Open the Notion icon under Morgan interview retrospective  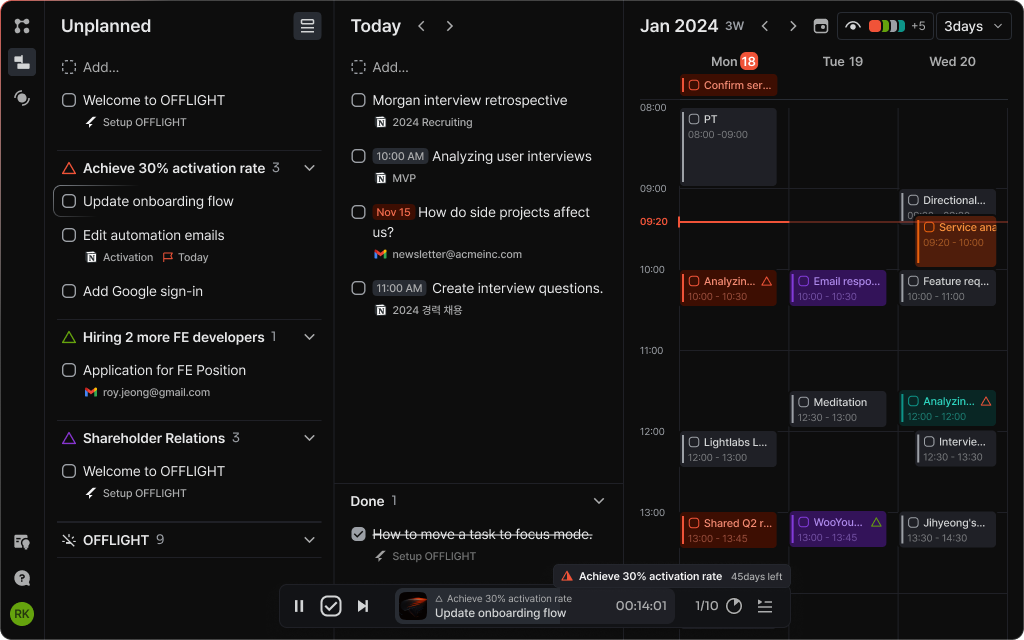click(381, 122)
